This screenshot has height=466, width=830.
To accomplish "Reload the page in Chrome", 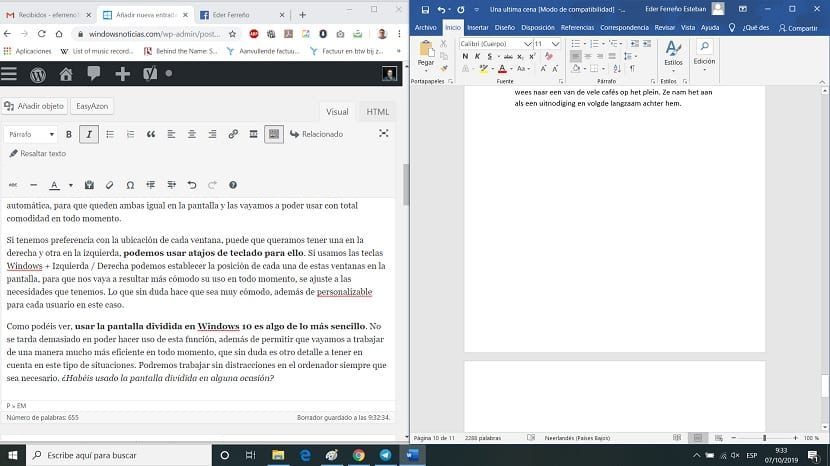I will click(x=41, y=34).
